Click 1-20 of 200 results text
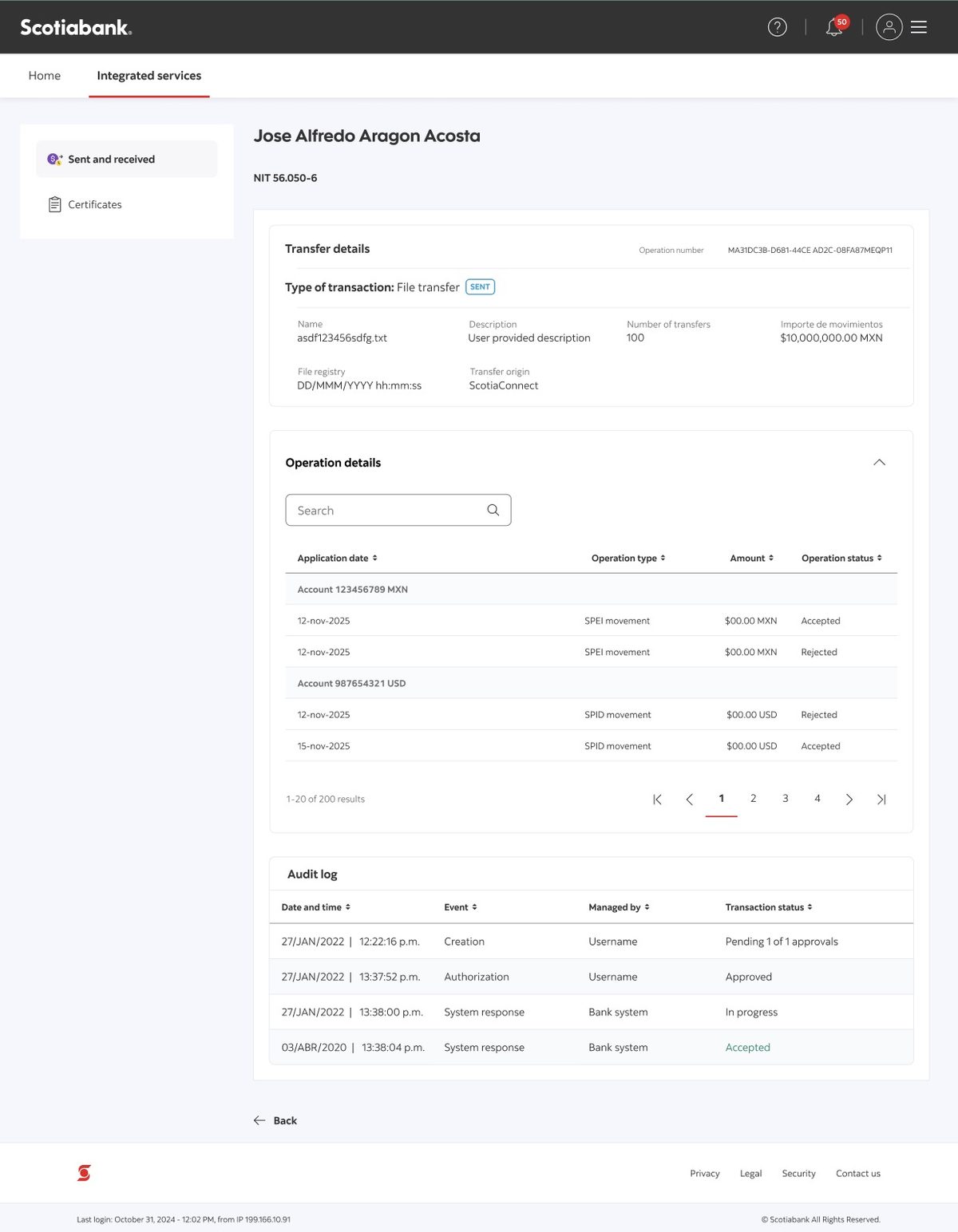 [x=326, y=799]
